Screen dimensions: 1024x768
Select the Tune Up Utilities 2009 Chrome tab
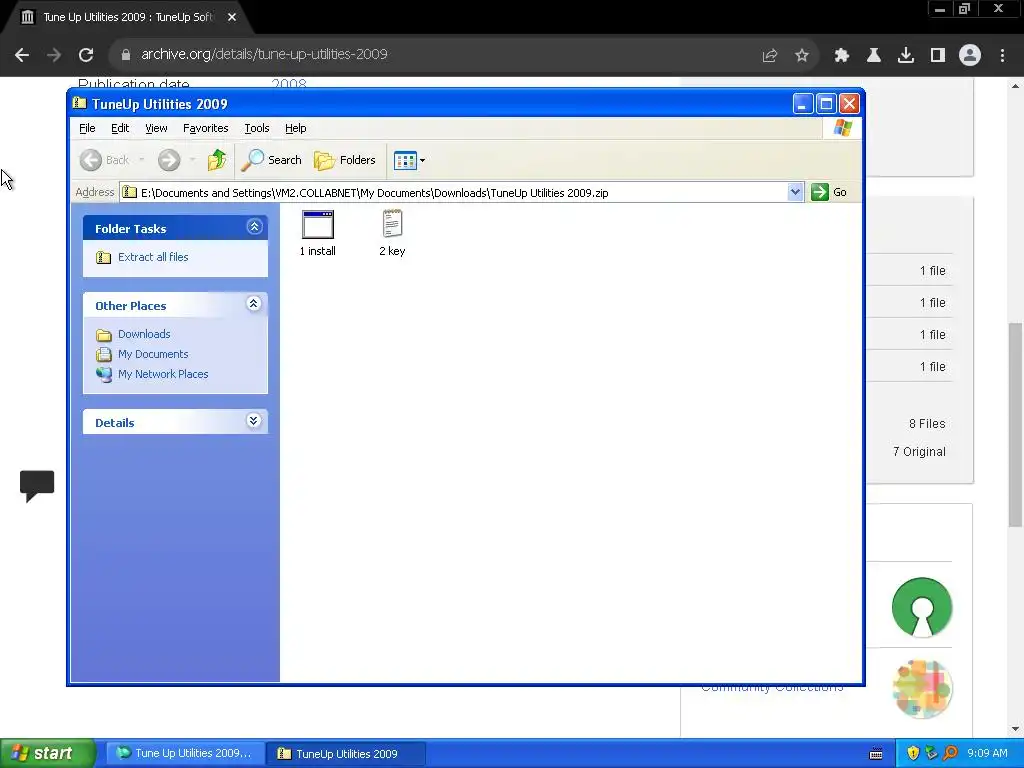coord(127,17)
